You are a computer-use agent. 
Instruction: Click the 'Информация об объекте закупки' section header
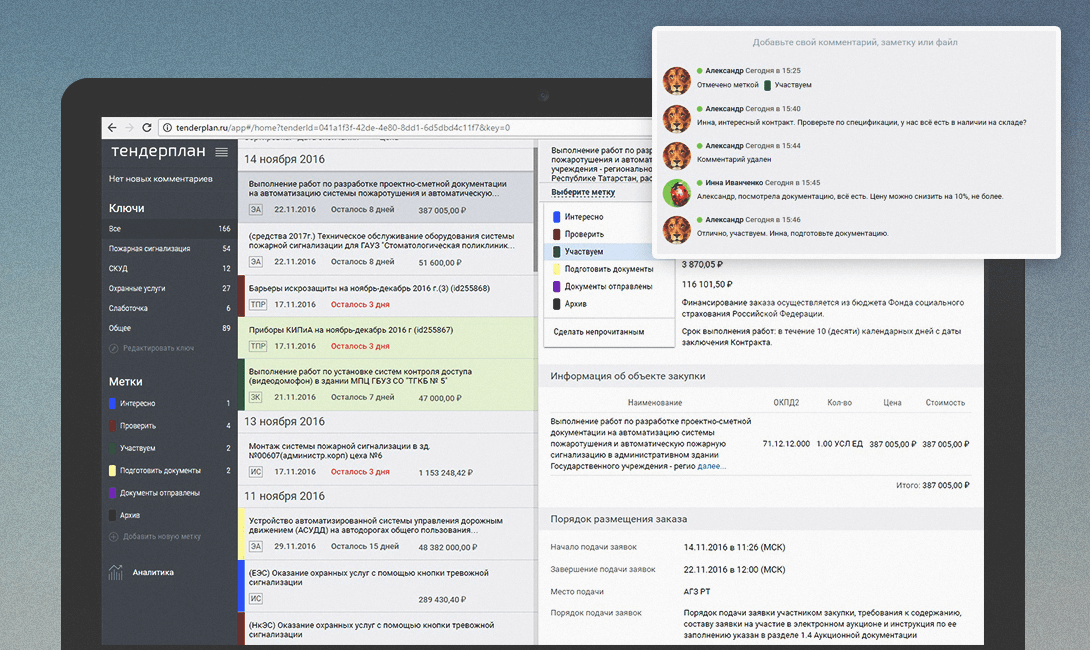[628, 376]
